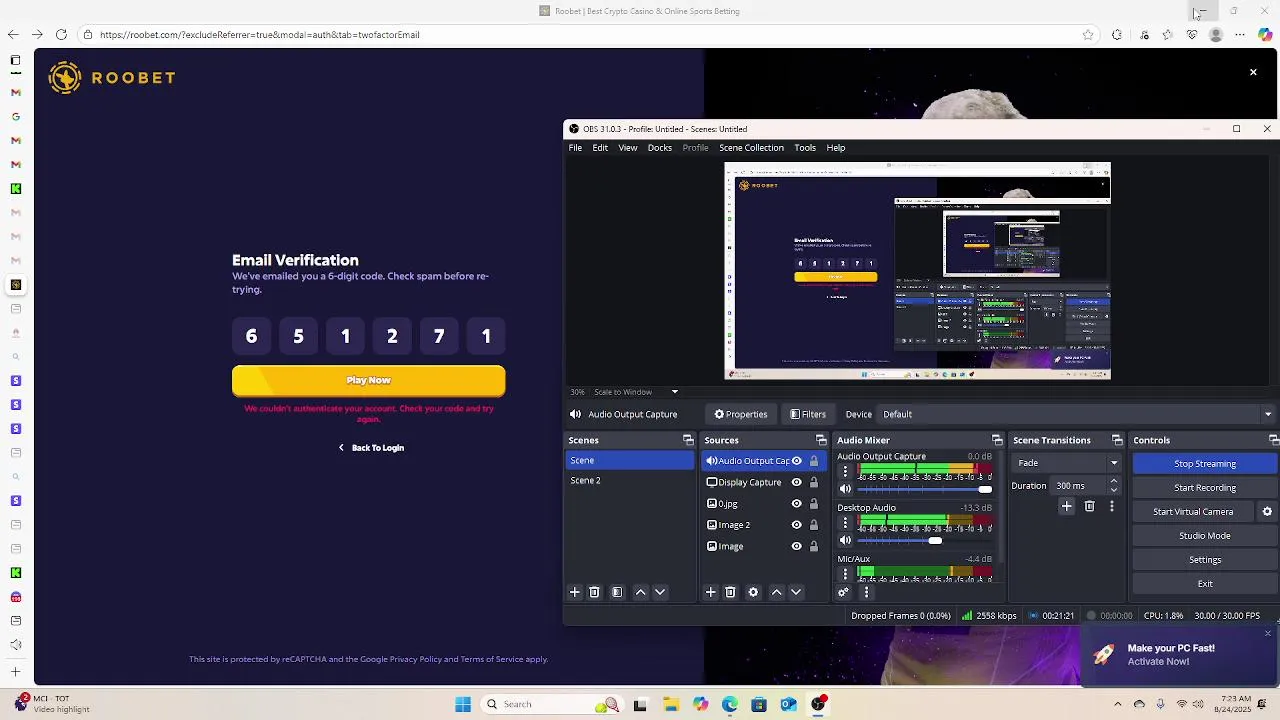
Task: Open OBS Scene Collection menu
Action: click(751, 147)
